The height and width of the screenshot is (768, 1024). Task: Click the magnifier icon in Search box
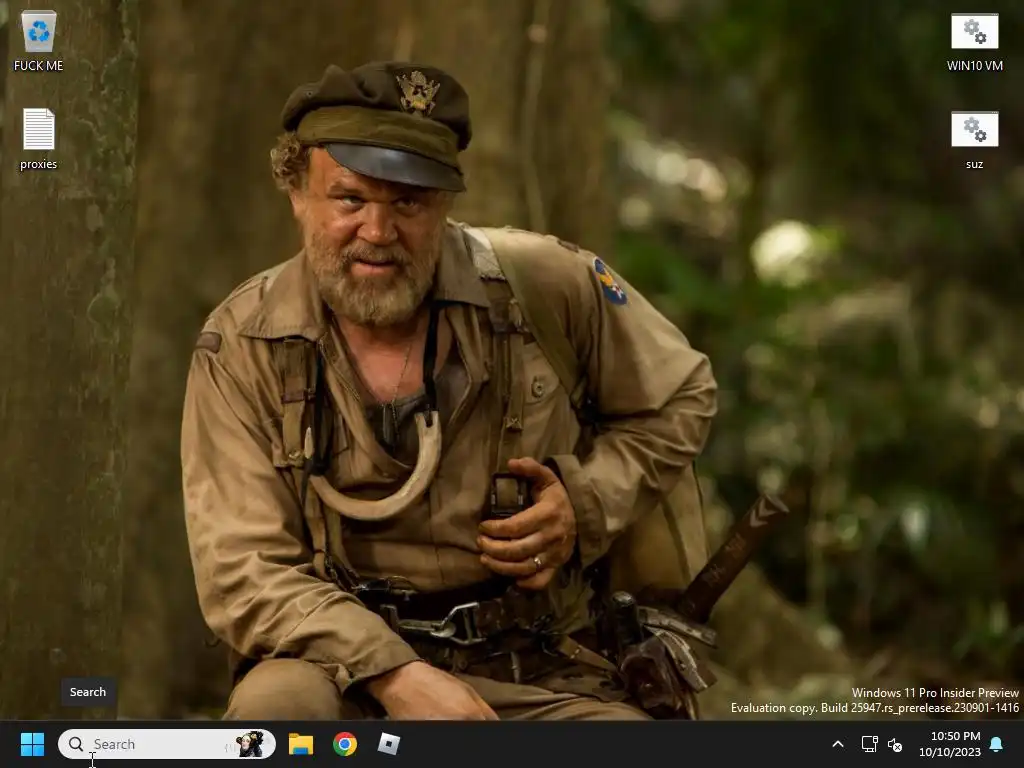pos(76,744)
